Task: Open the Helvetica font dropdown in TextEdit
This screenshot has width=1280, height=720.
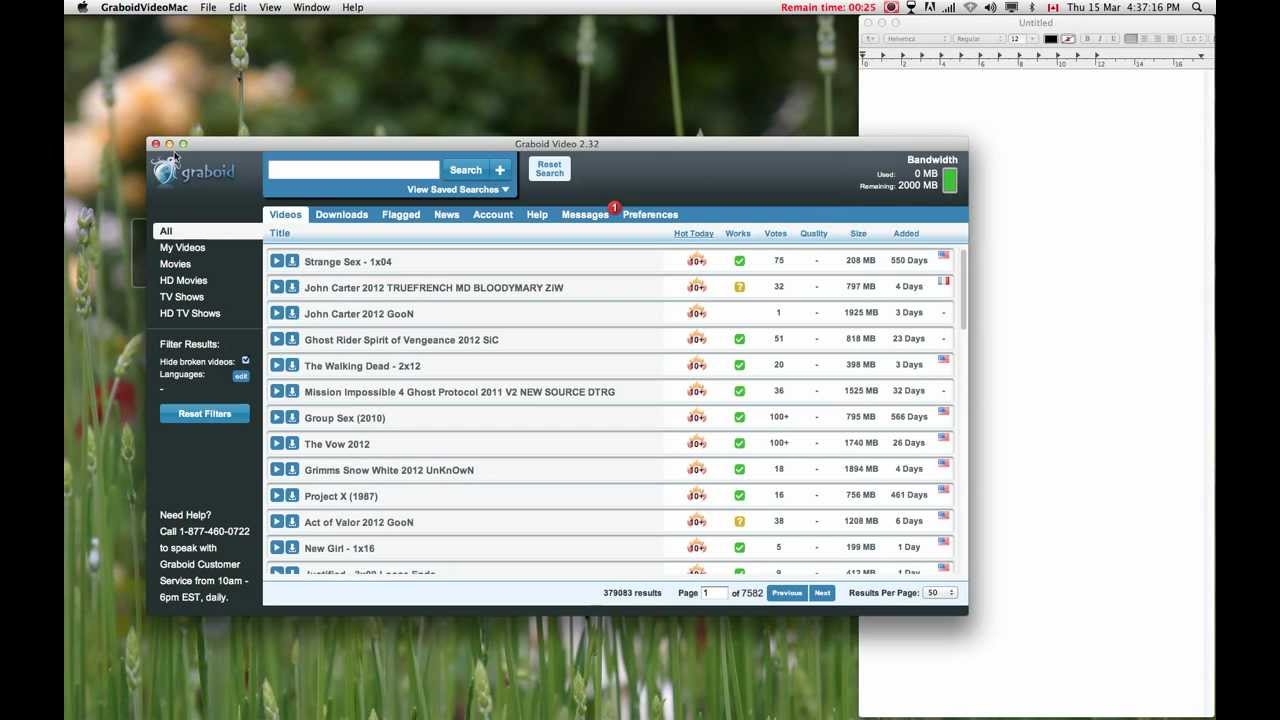Action: pos(916,39)
